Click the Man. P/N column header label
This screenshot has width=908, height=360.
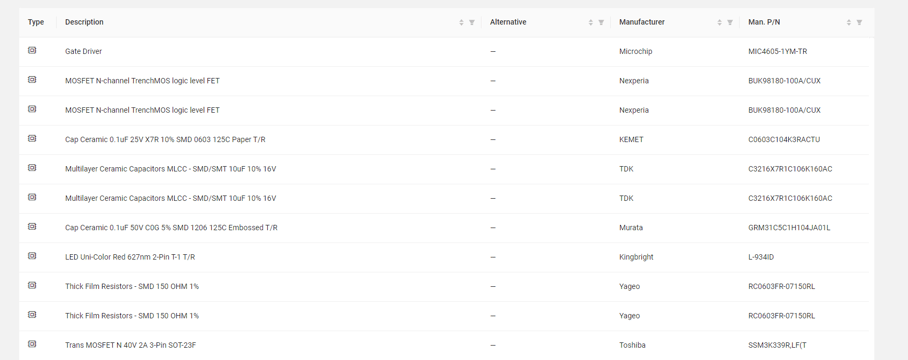764,22
